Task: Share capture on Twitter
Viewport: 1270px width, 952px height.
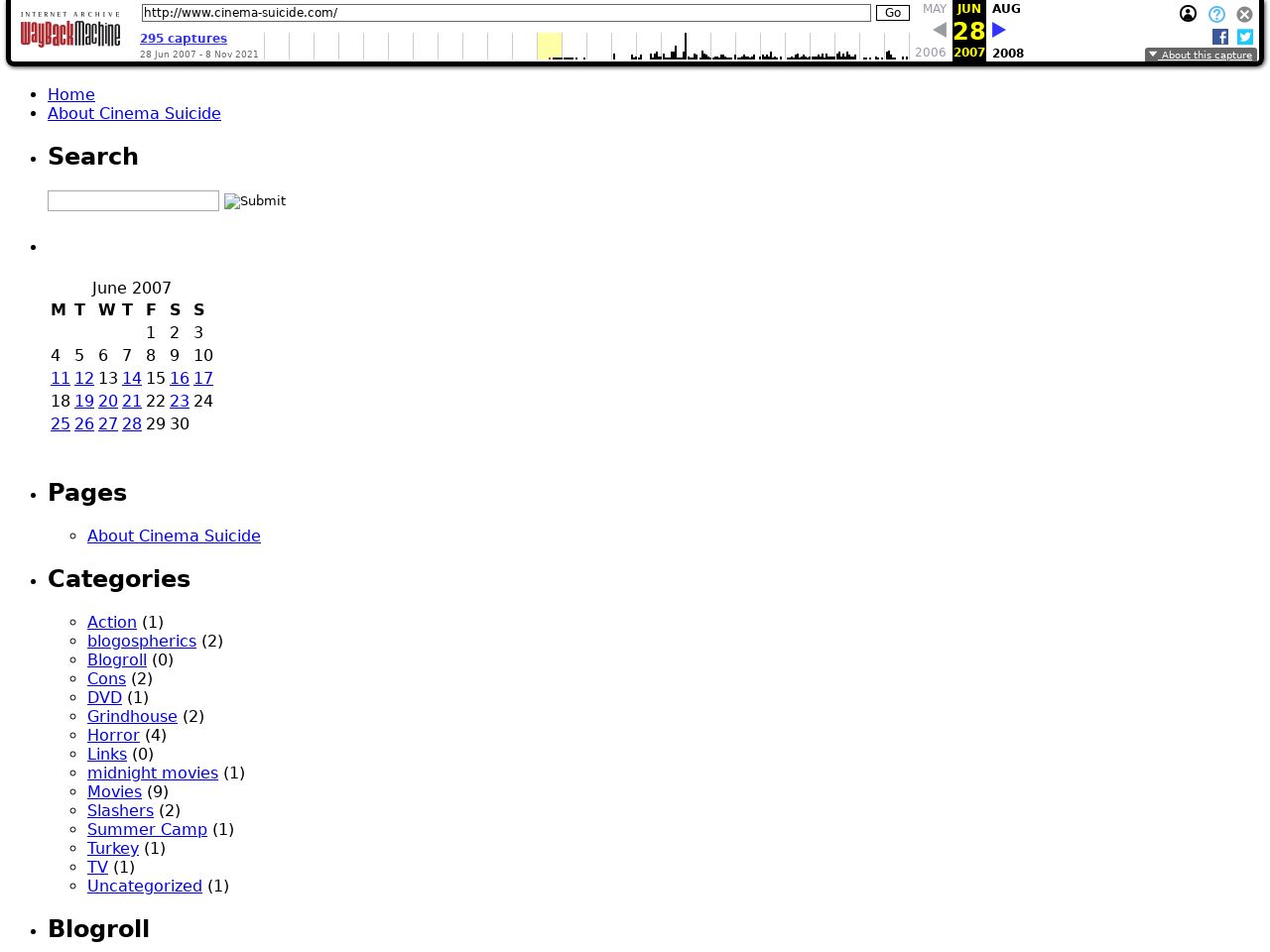Action: coord(1245,37)
